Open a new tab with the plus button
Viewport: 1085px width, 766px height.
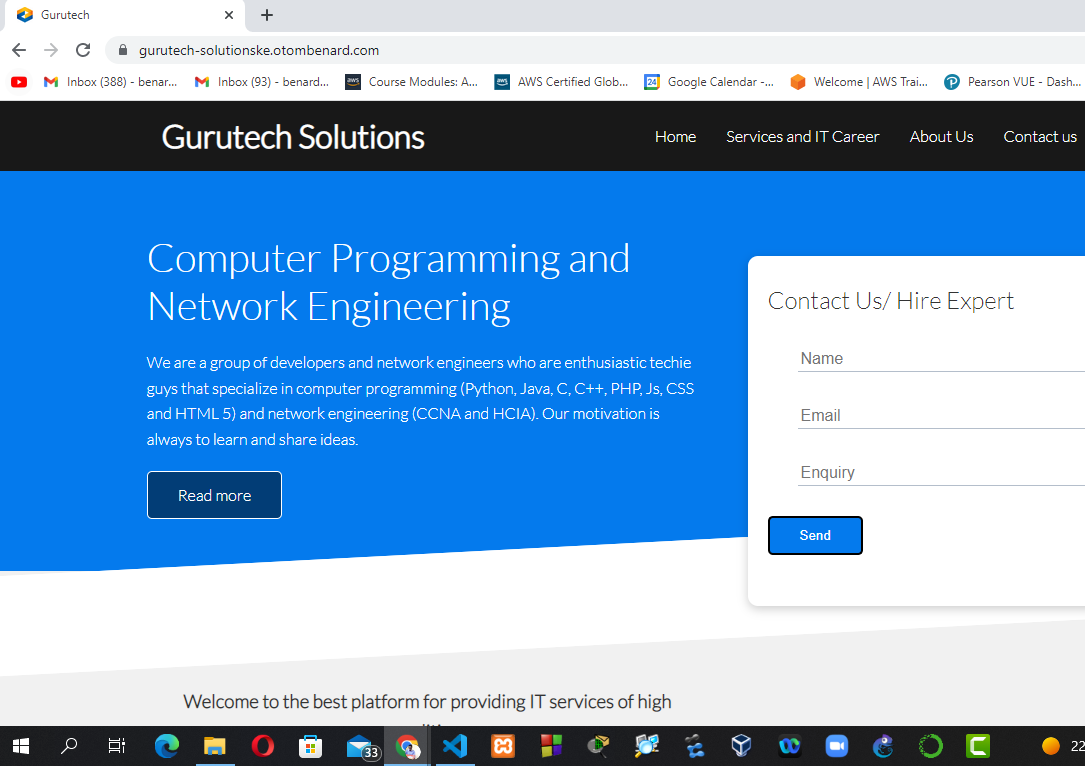point(267,15)
